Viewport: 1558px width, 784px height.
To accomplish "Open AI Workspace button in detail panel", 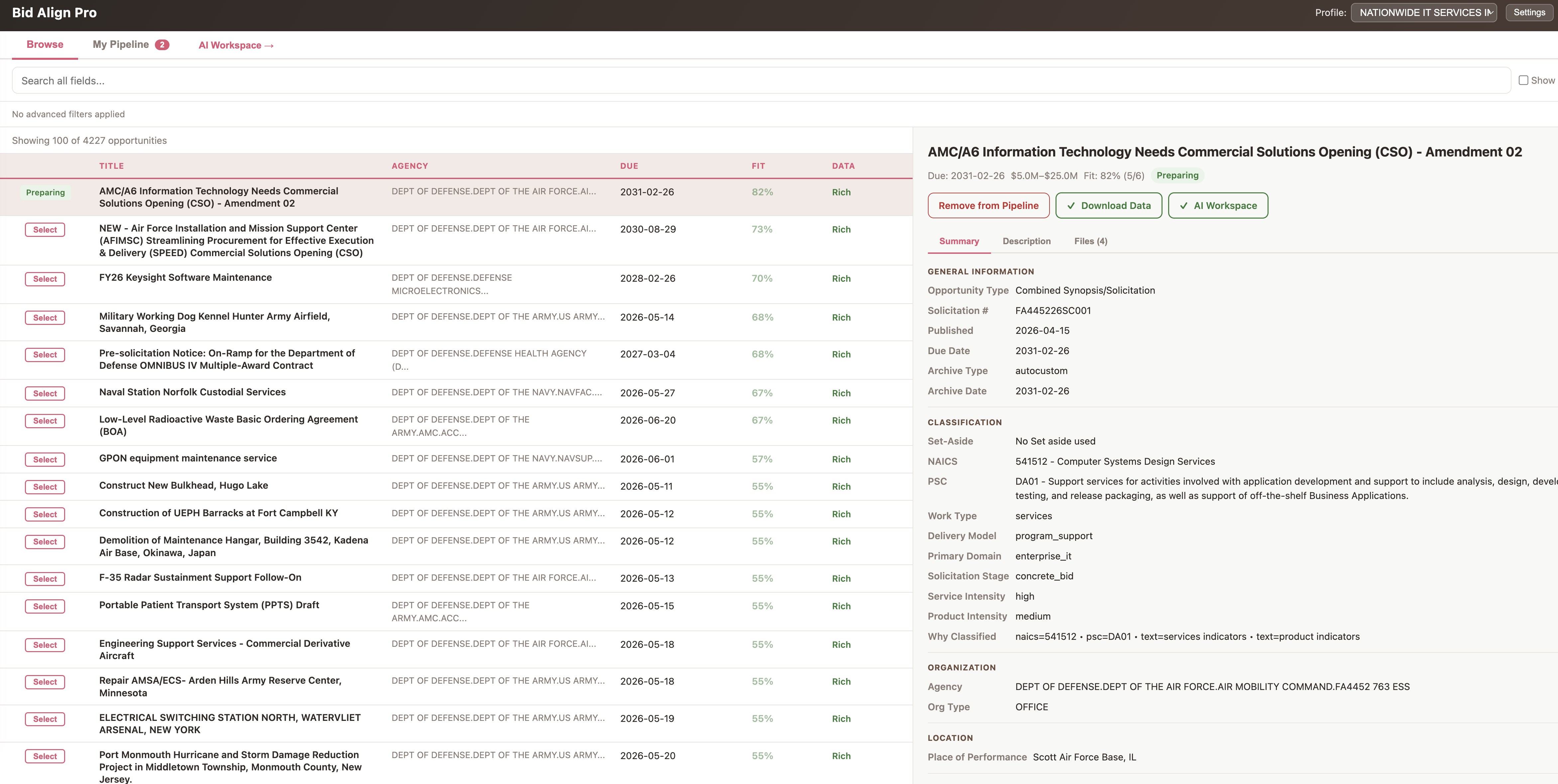I will [1218, 206].
